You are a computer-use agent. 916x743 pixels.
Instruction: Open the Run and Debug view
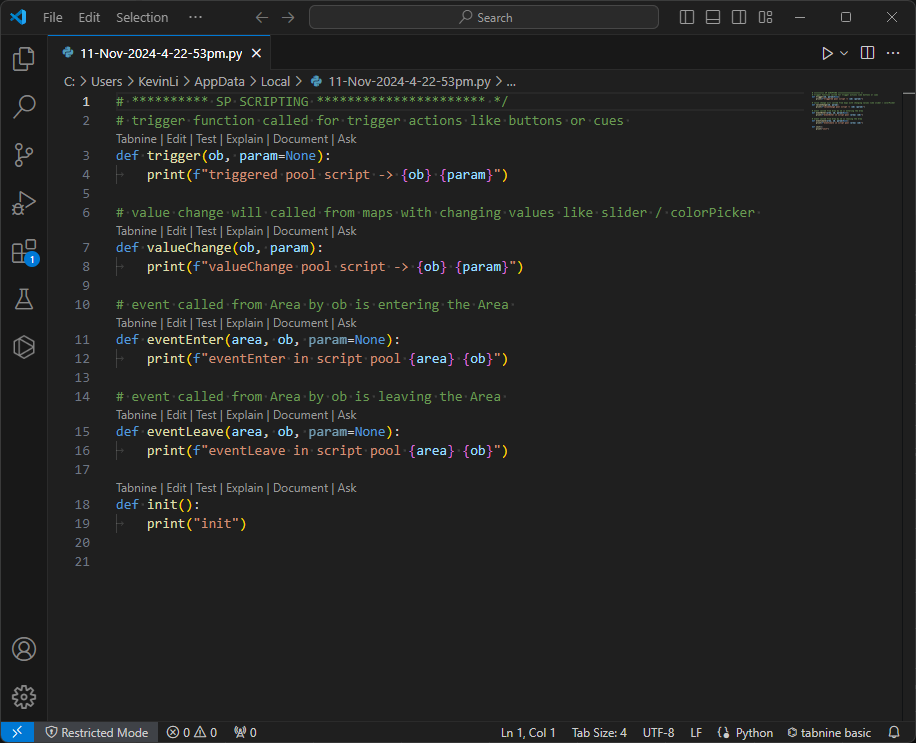click(24, 203)
